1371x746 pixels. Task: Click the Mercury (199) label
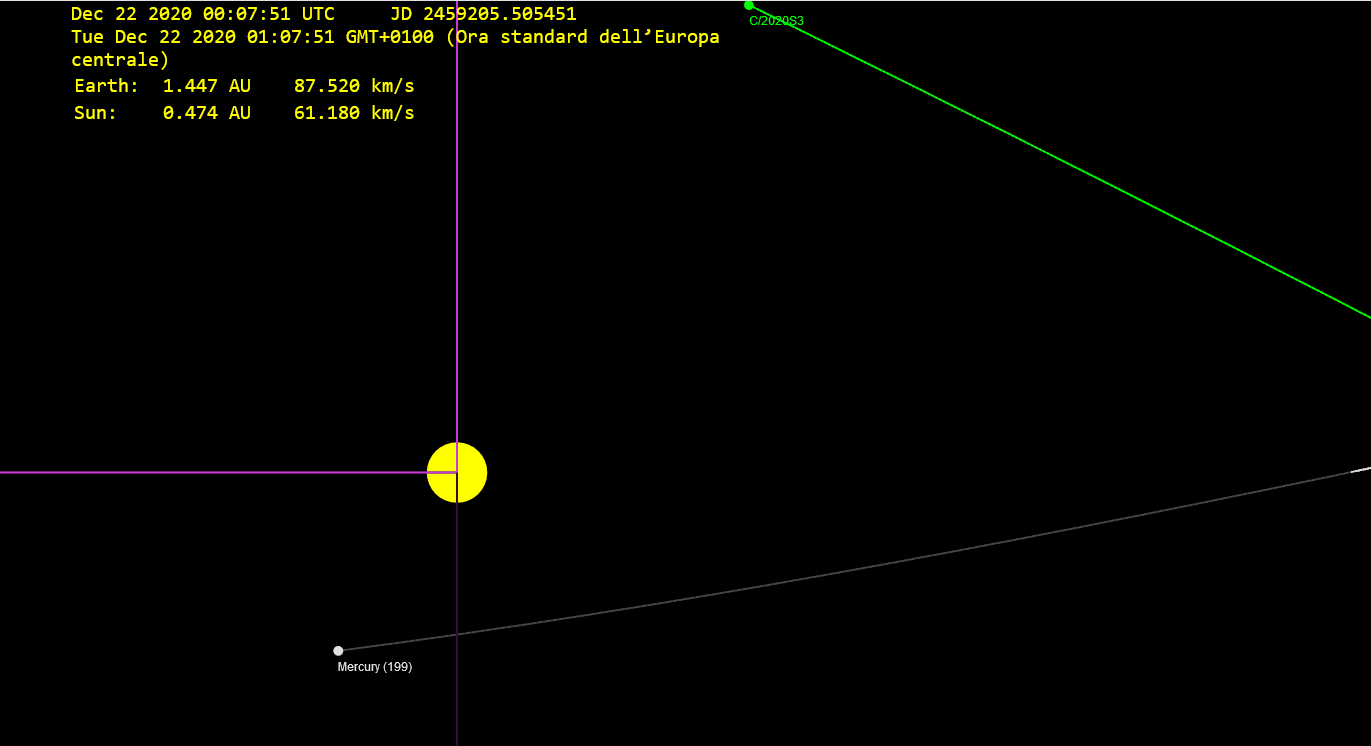(375, 667)
